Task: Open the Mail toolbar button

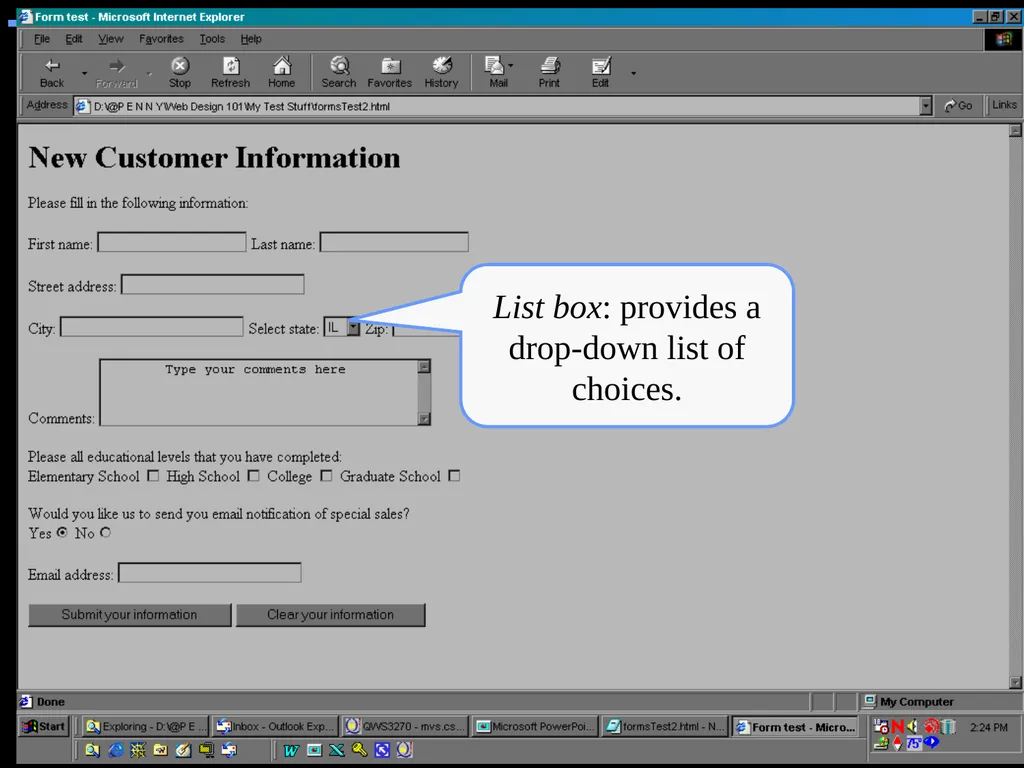Action: click(498, 72)
